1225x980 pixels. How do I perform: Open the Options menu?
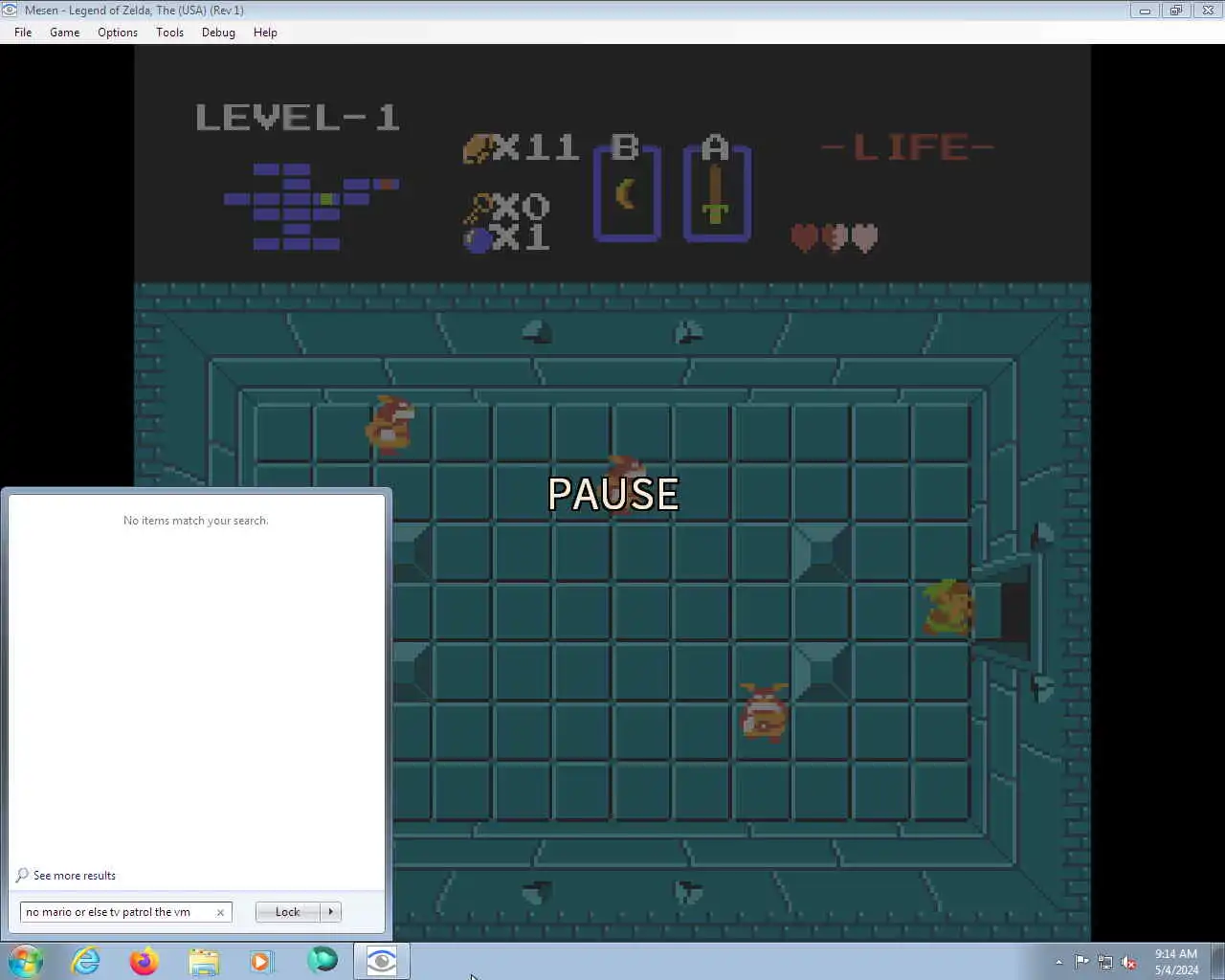coord(117,32)
